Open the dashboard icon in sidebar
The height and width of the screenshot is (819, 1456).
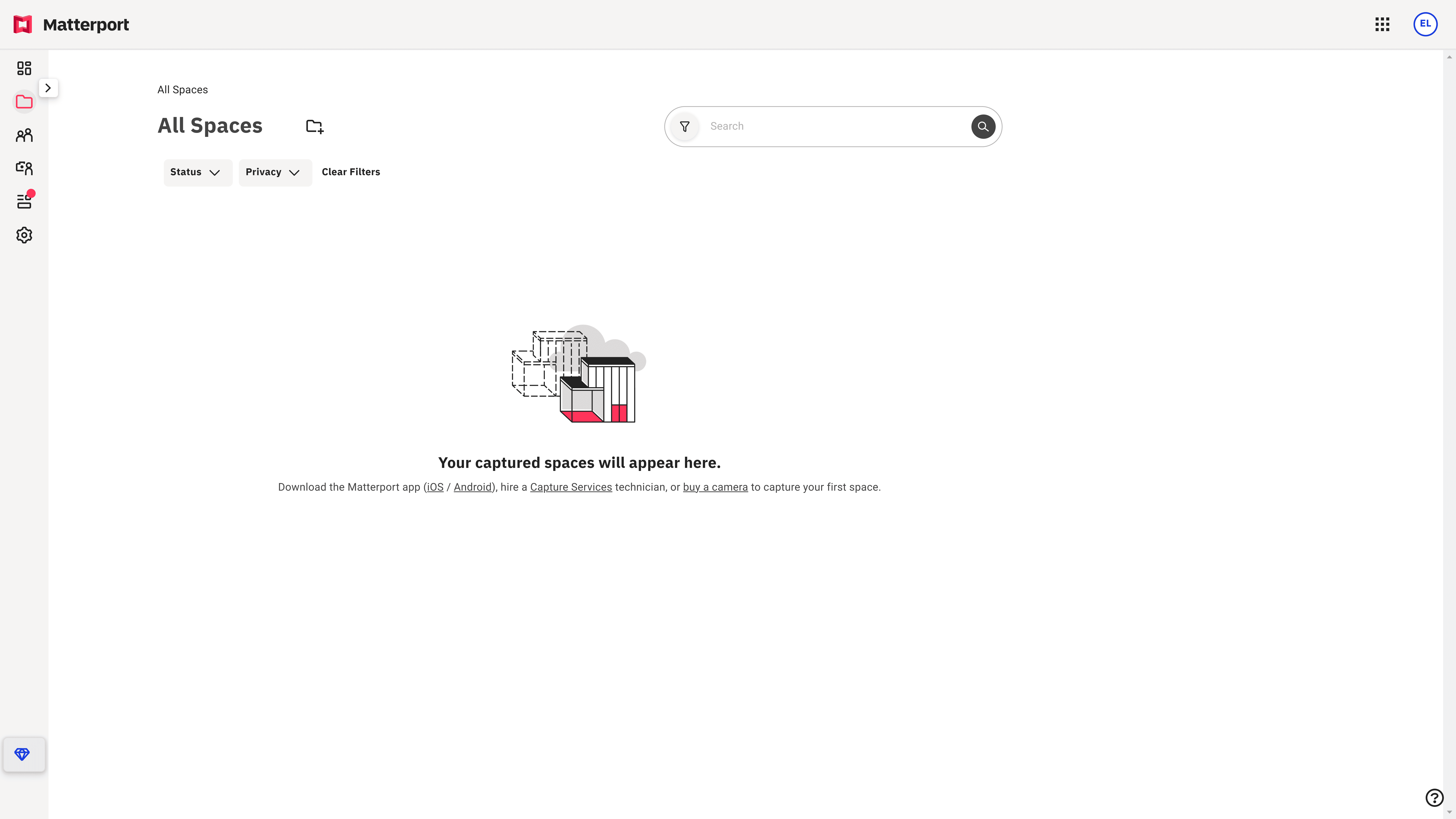[24, 68]
